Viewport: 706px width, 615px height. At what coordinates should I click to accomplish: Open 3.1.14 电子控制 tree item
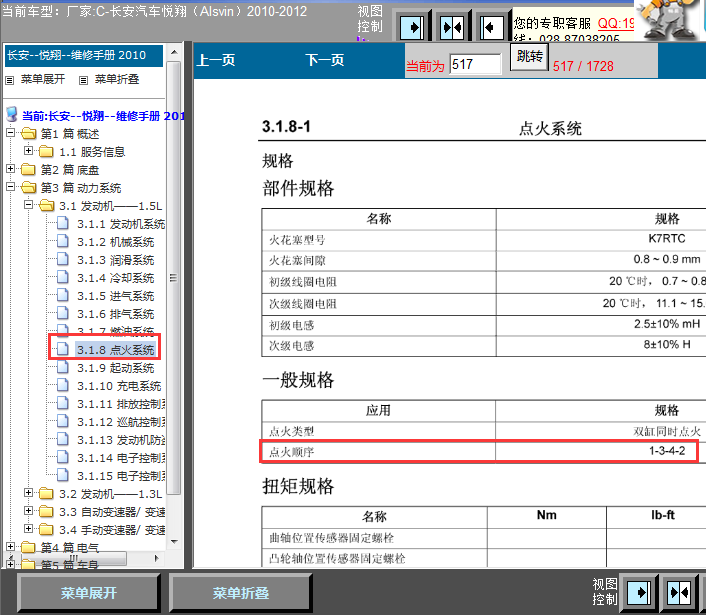(121, 458)
